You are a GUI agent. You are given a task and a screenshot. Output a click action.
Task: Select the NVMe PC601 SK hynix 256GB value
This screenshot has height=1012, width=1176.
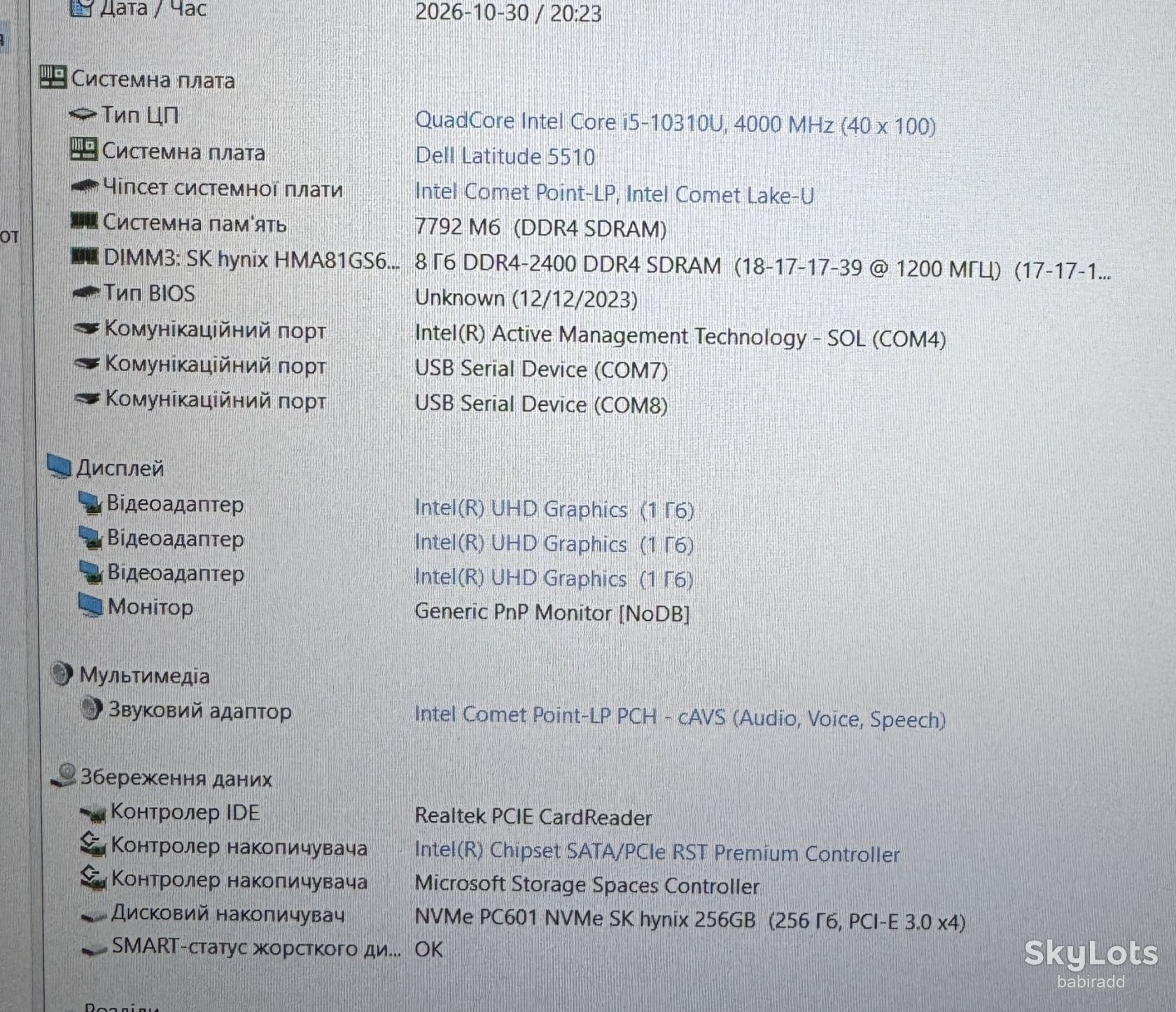tap(690, 919)
